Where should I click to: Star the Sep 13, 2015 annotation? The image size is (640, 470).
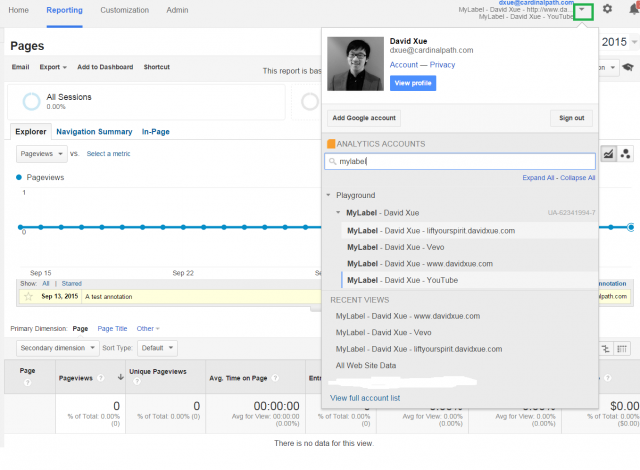pos(28,296)
